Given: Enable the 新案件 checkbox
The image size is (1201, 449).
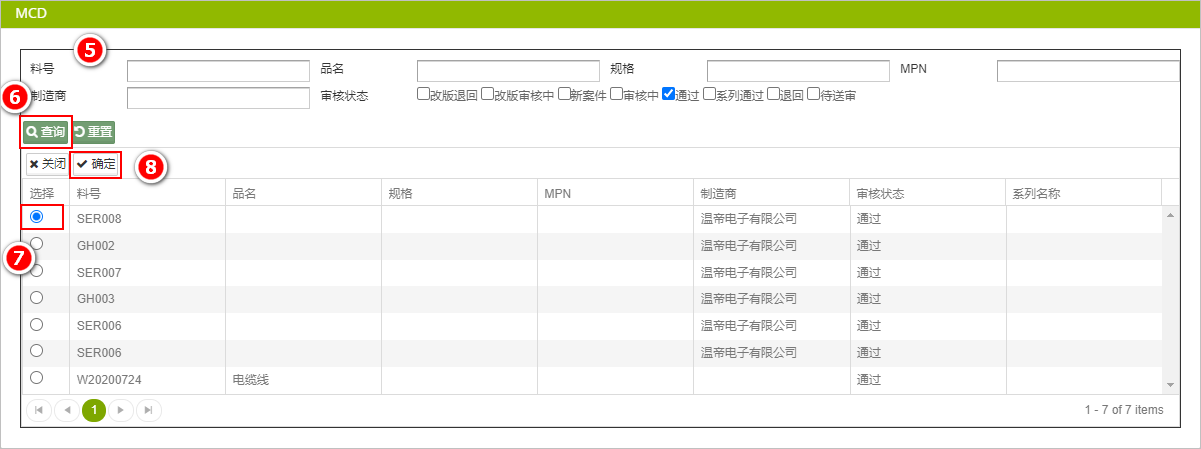Looking at the screenshot, I should click(x=564, y=95).
